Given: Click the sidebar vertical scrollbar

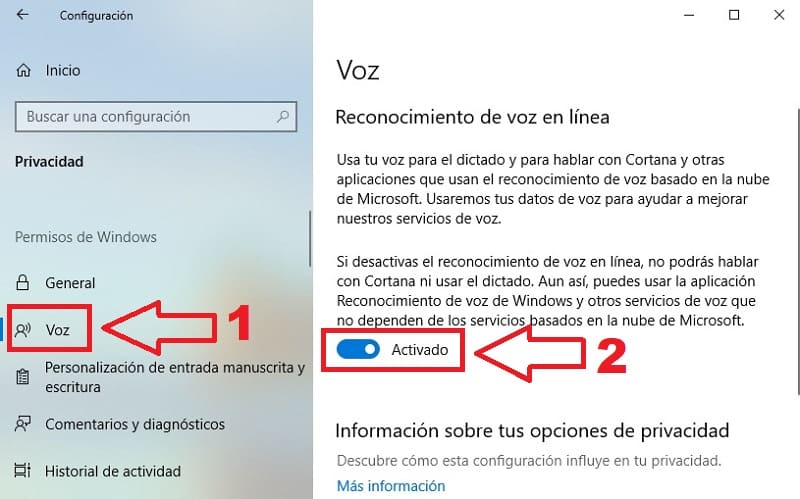Looking at the screenshot, I should [x=310, y=239].
